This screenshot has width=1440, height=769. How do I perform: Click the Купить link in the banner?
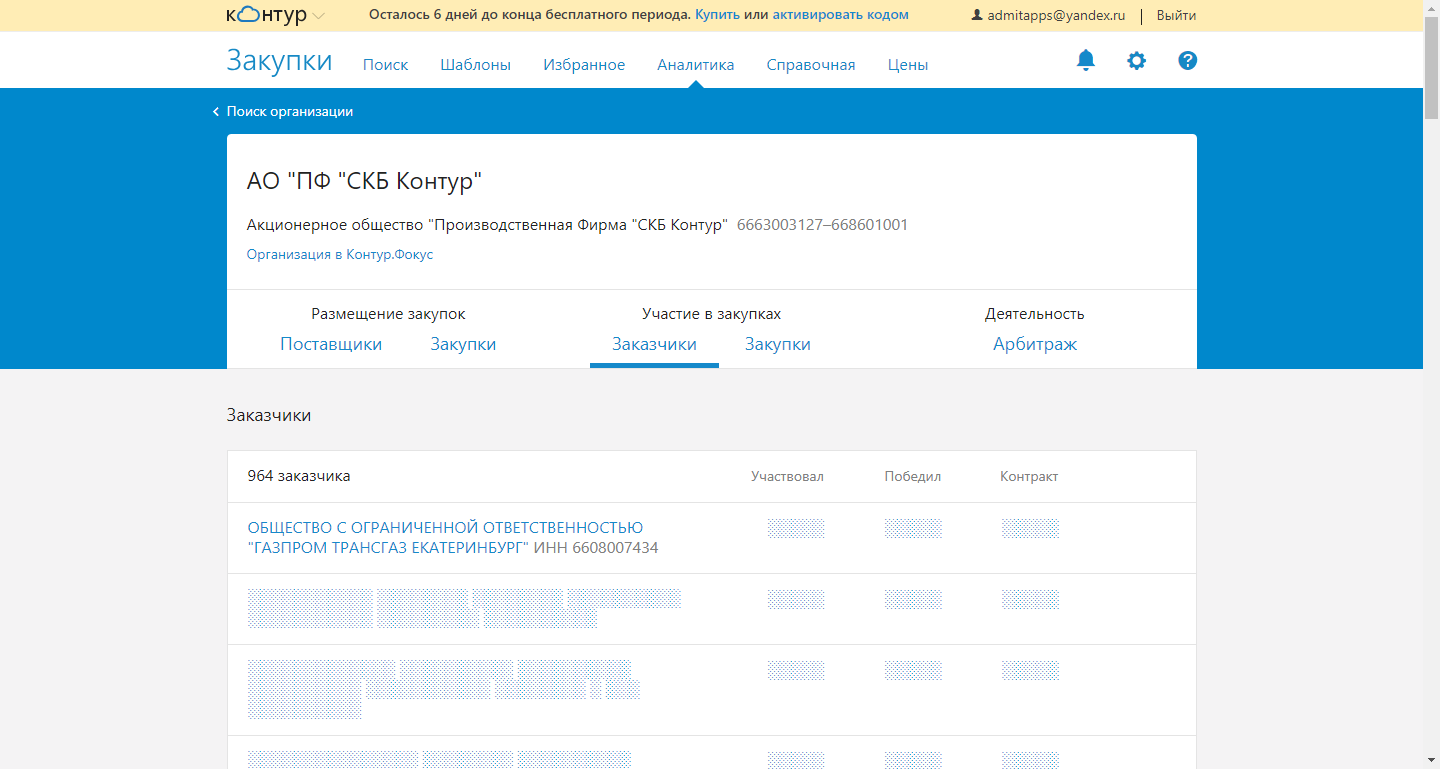tap(717, 15)
